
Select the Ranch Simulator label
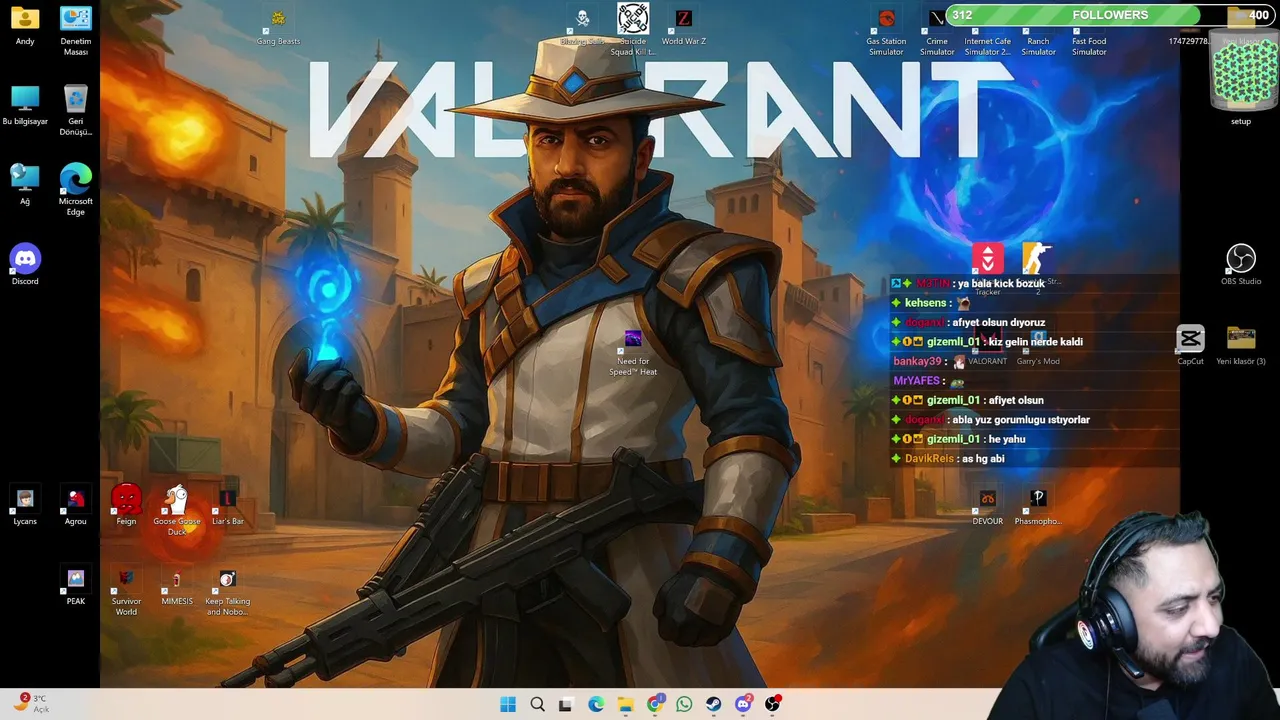tap(1038, 46)
